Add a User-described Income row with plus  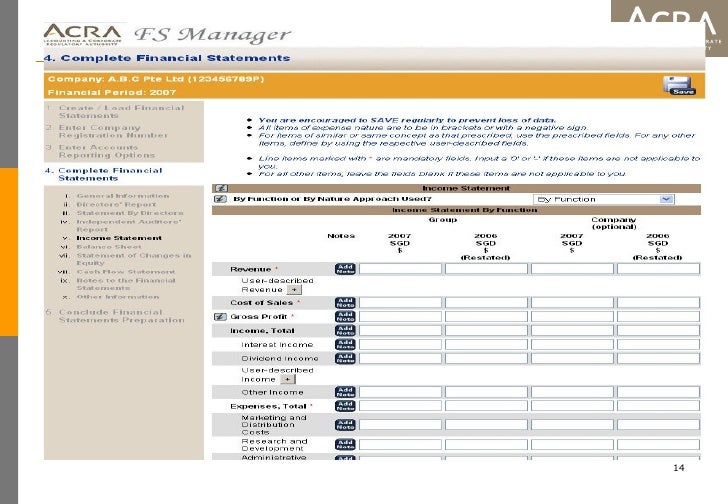click(x=288, y=379)
